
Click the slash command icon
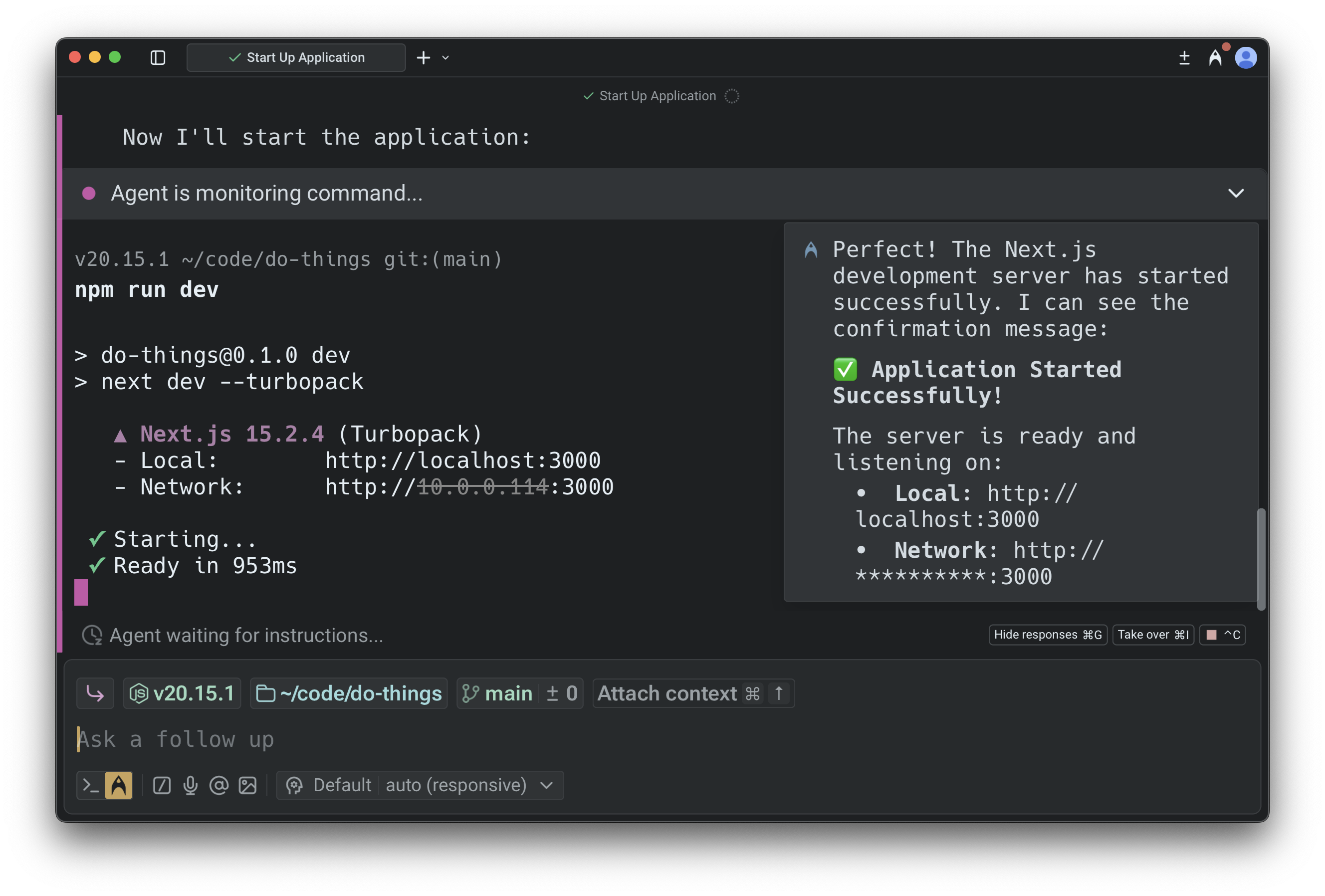[x=162, y=785]
